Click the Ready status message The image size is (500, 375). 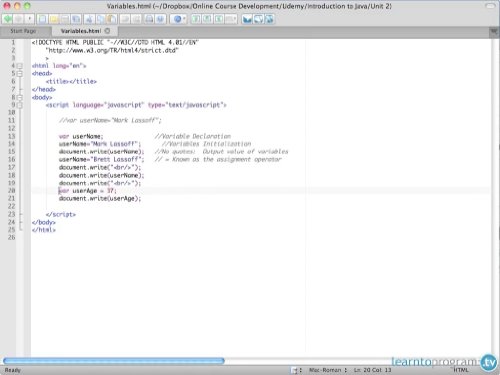[13, 370]
